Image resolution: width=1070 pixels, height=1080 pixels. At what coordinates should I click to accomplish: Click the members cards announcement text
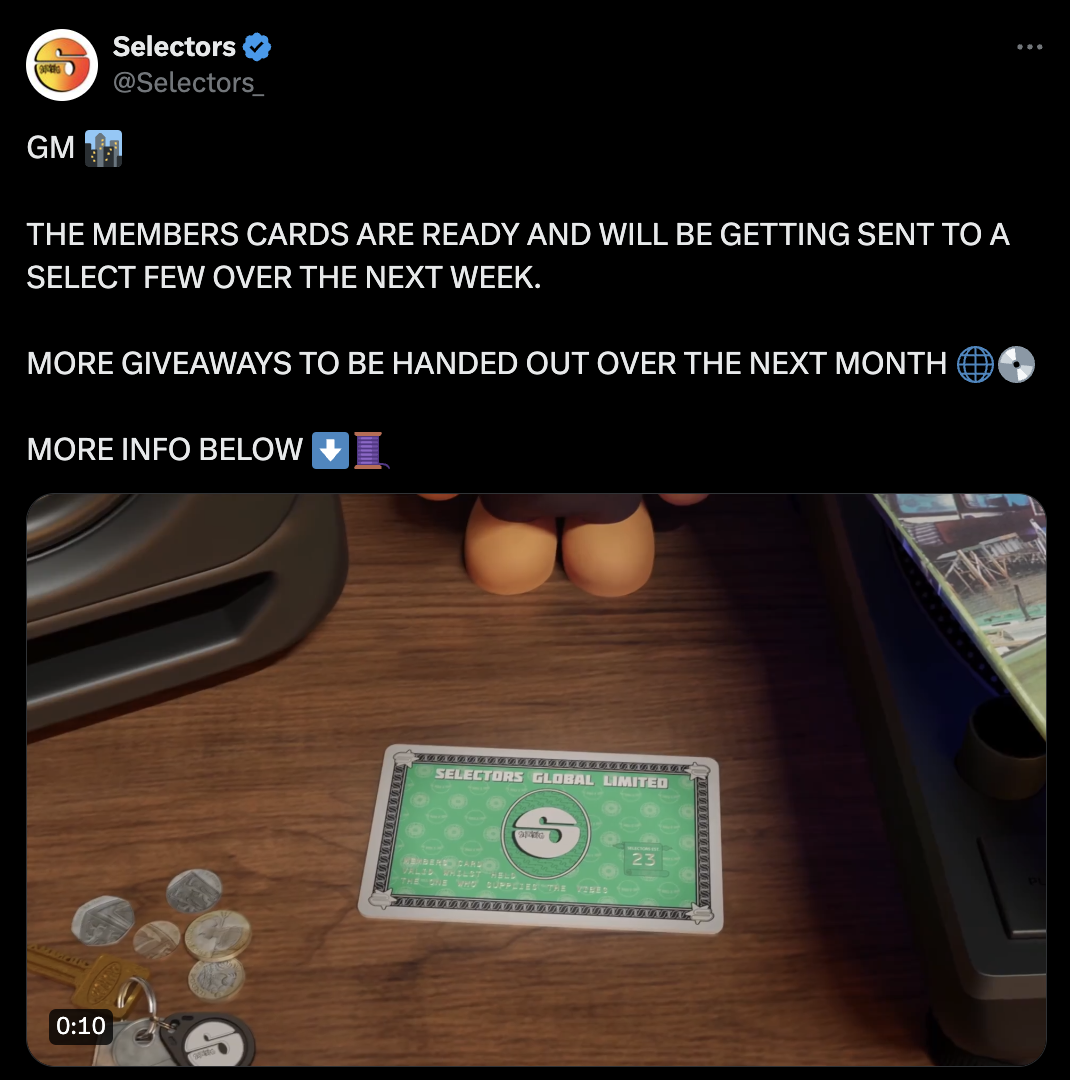coord(518,256)
